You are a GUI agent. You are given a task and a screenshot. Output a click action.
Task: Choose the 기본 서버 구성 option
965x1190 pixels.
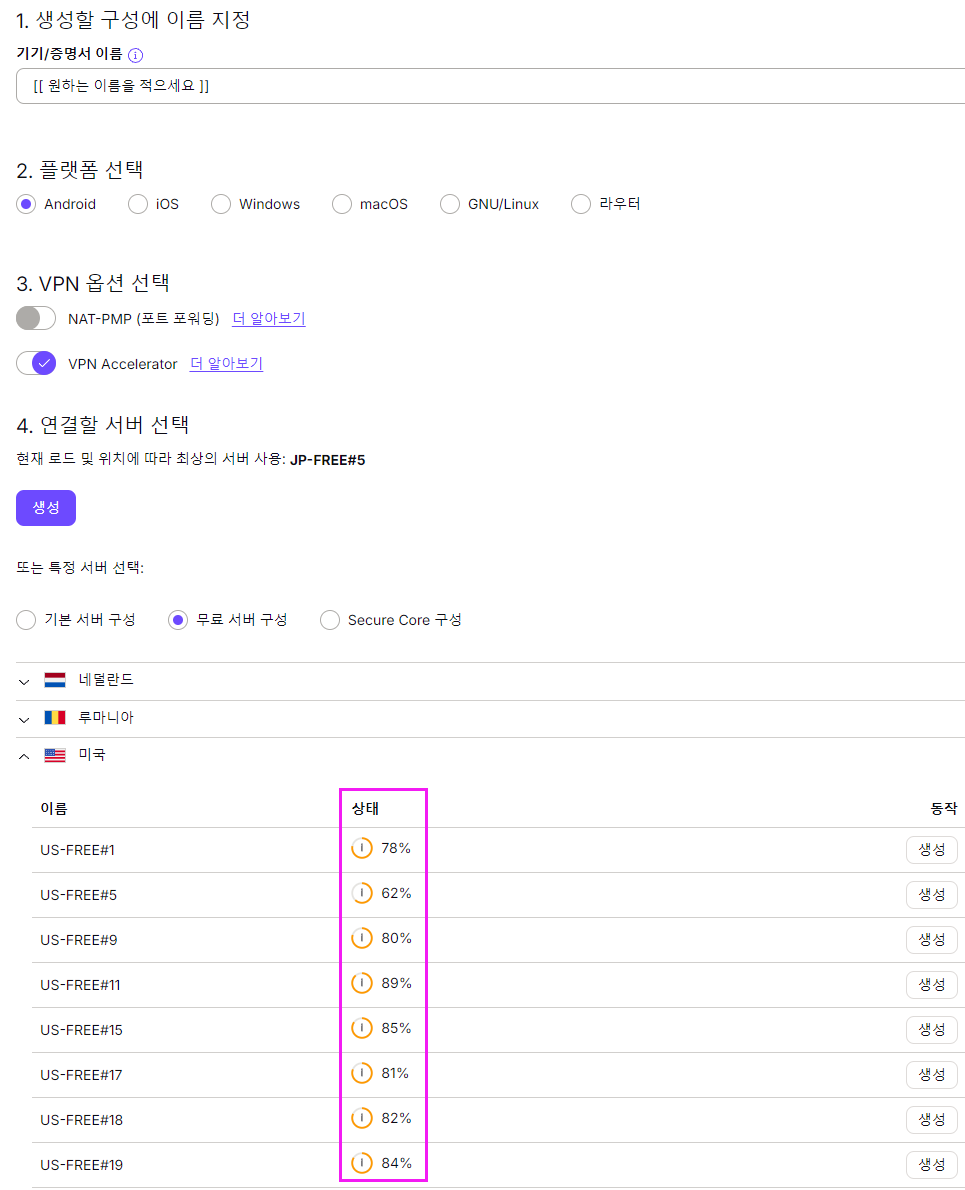tap(27, 620)
